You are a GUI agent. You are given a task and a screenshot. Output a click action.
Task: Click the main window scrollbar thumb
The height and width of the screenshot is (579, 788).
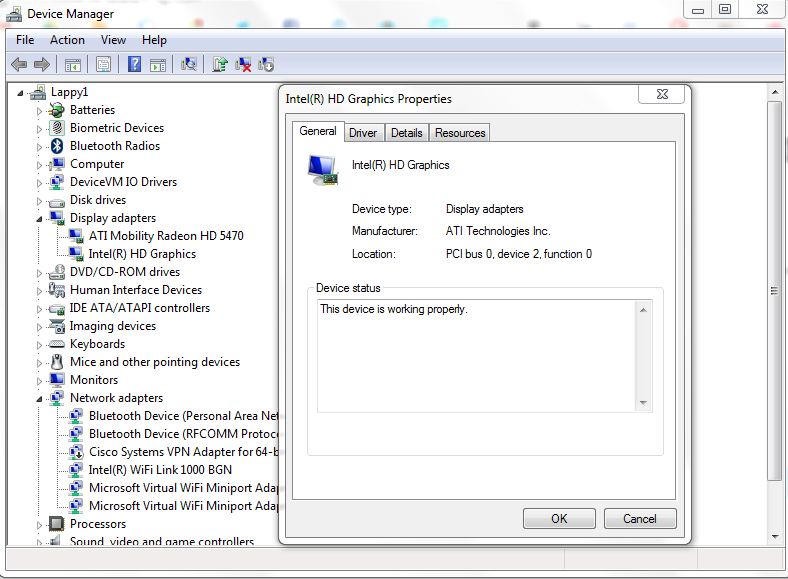tap(774, 291)
